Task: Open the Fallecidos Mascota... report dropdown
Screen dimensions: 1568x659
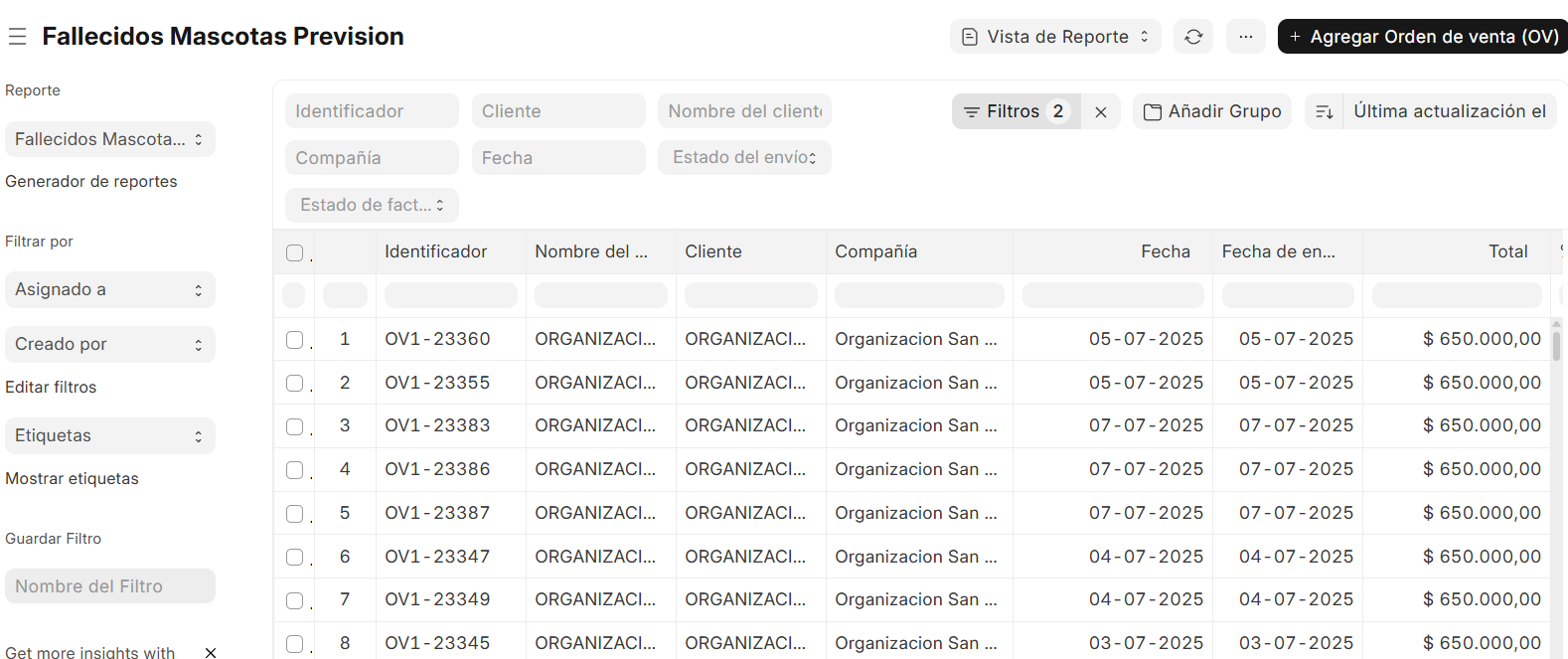Action: click(x=109, y=139)
